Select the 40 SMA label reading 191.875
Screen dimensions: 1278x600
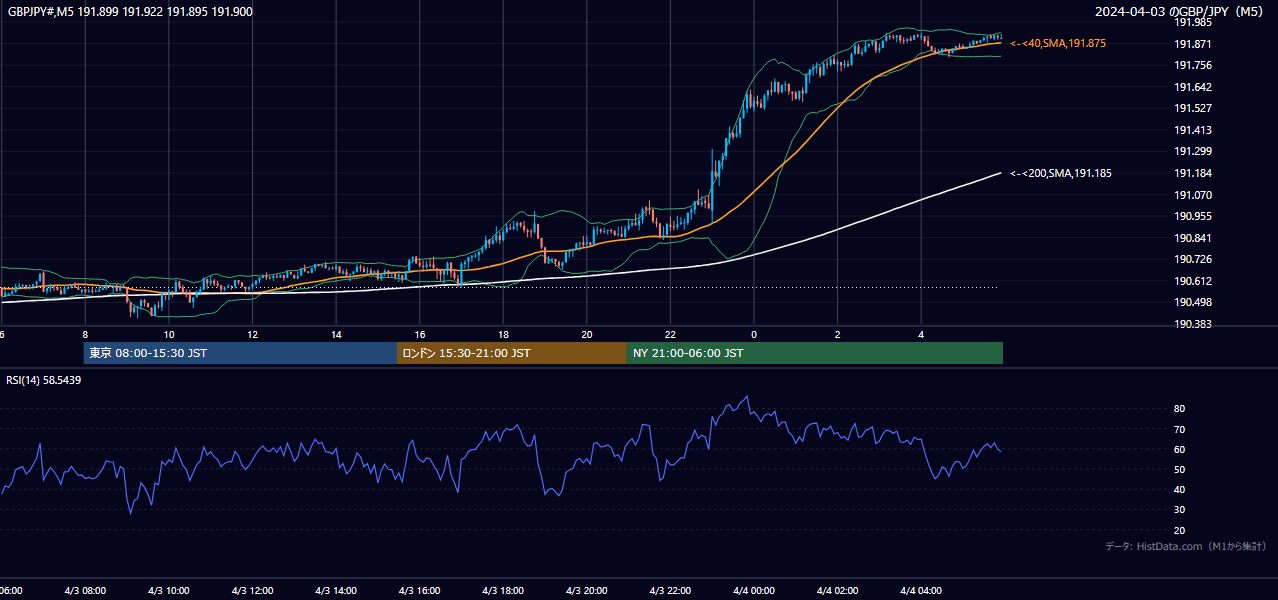click(x=1058, y=44)
